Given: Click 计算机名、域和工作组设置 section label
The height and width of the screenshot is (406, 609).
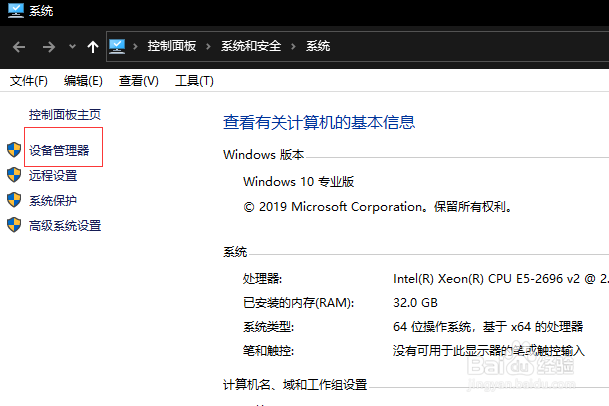Looking at the screenshot, I should click(295, 385).
